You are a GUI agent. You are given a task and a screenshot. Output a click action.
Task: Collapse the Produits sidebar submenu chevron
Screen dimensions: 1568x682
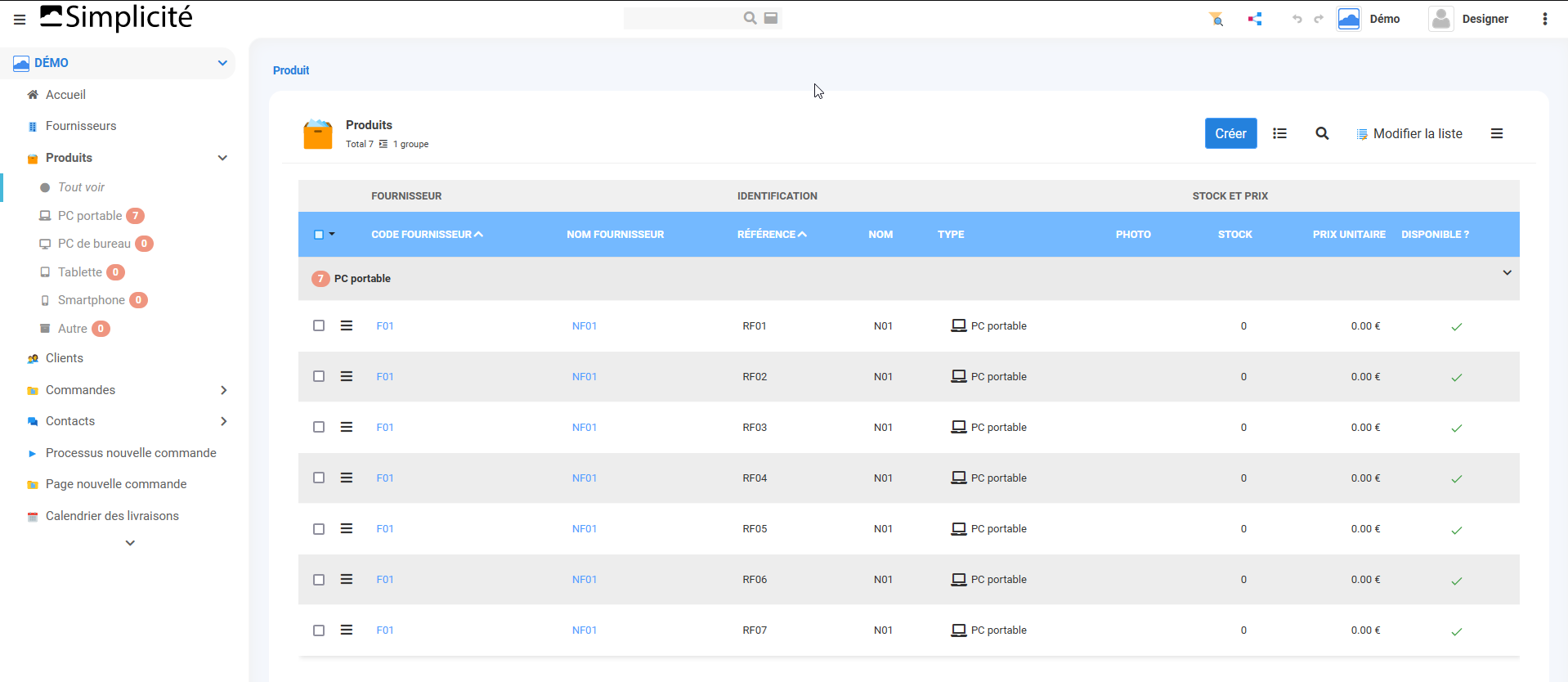222,158
